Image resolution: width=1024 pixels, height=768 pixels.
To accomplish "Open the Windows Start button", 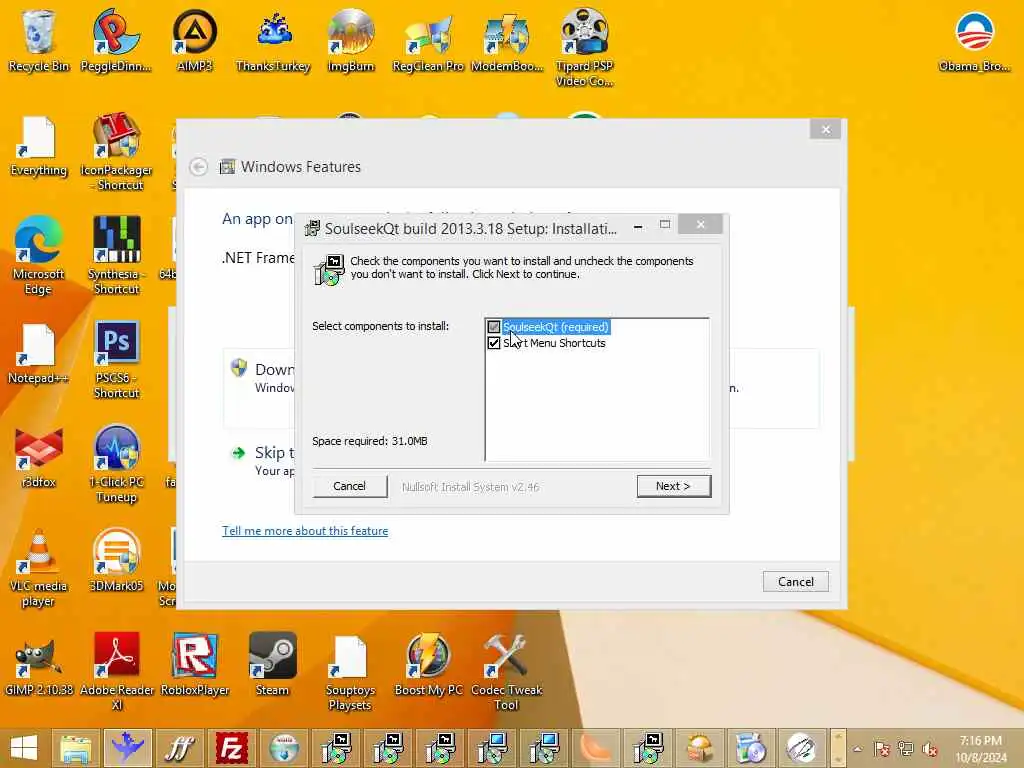I will click(24, 748).
